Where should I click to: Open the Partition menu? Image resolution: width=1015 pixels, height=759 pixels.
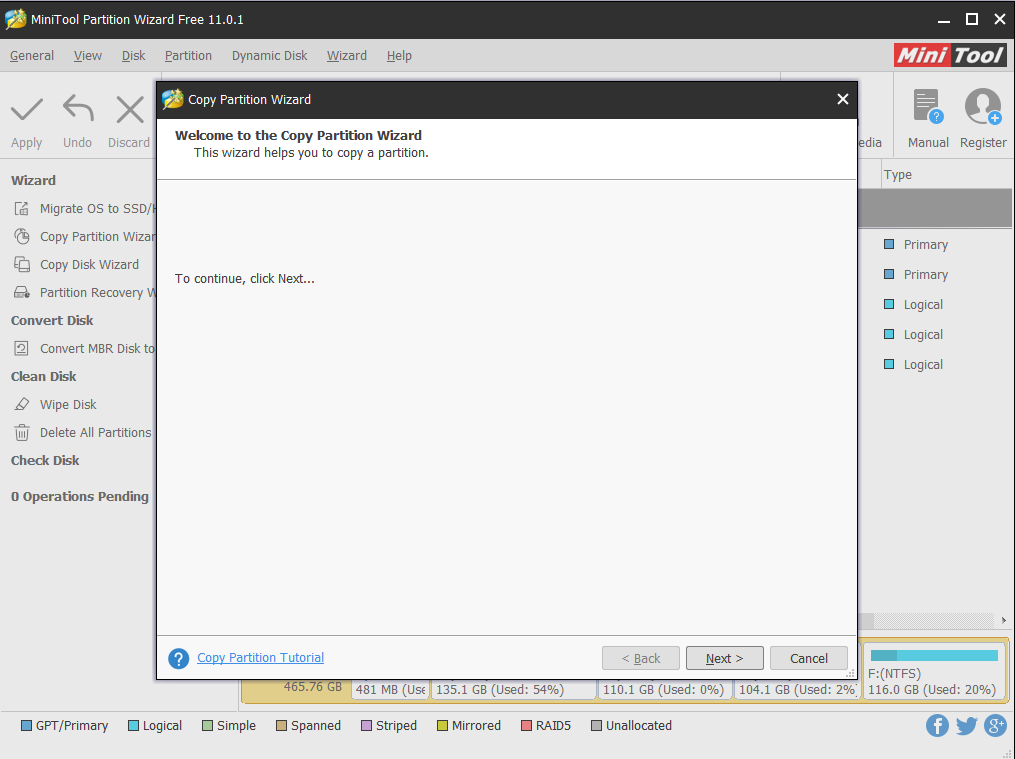[x=188, y=56]
